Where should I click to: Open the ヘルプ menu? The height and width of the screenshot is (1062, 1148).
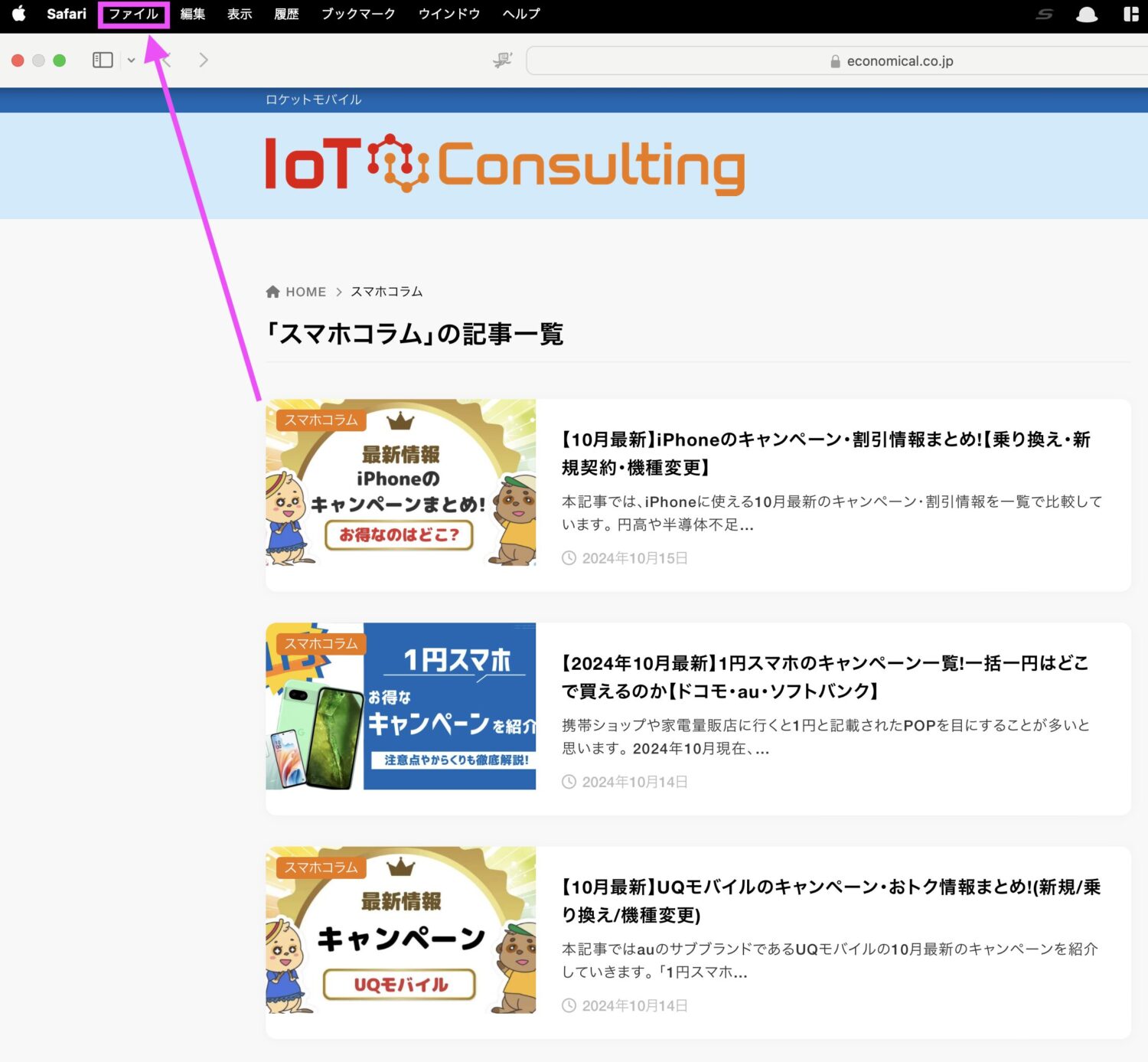521,14
